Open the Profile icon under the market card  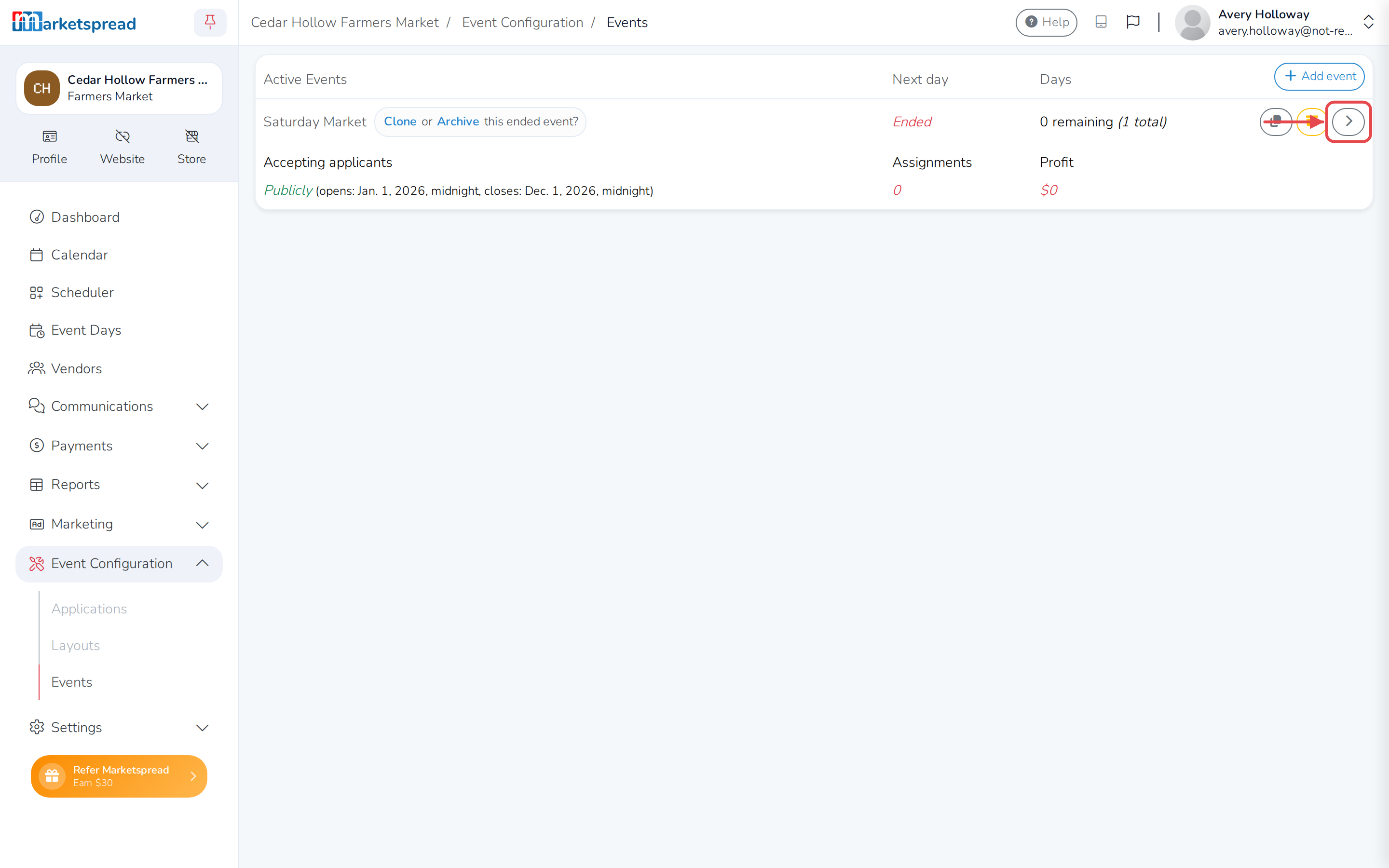click(49, 148)
